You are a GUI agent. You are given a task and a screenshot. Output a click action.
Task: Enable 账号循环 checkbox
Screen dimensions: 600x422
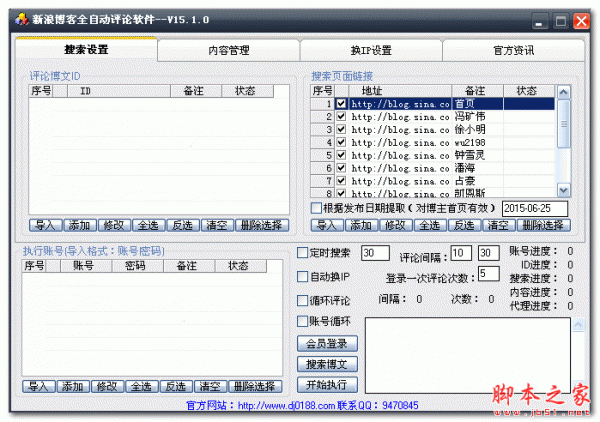pyautogui.click(x=303, y=321)
